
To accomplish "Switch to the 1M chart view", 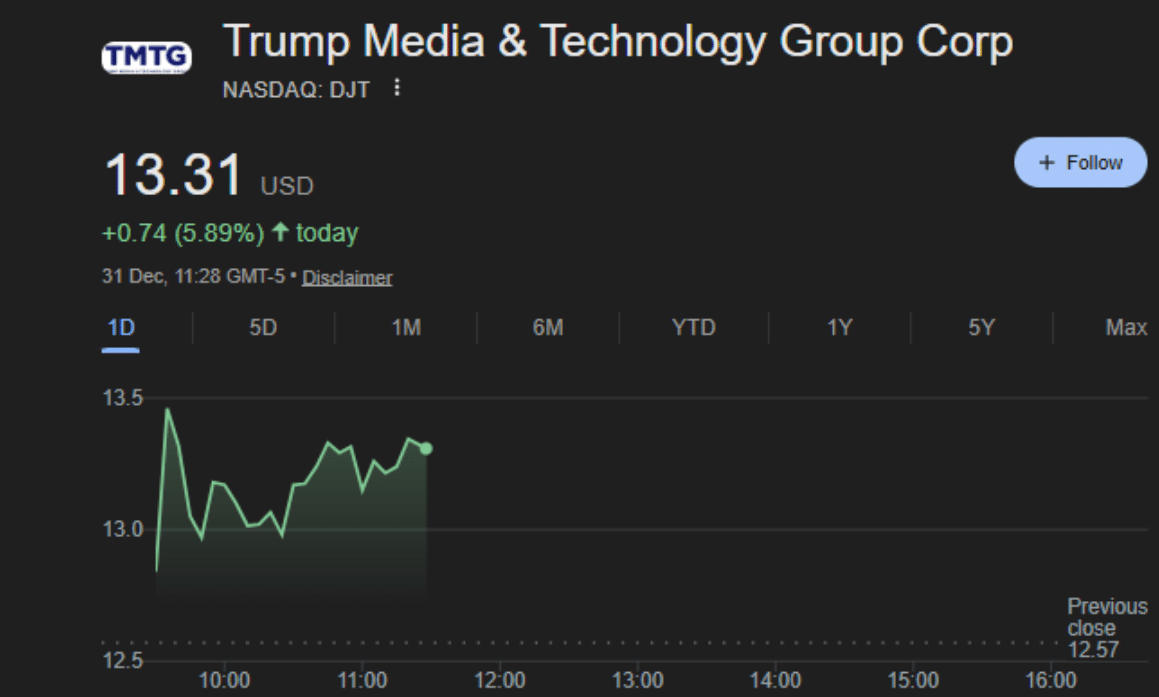I will point(406,328).
